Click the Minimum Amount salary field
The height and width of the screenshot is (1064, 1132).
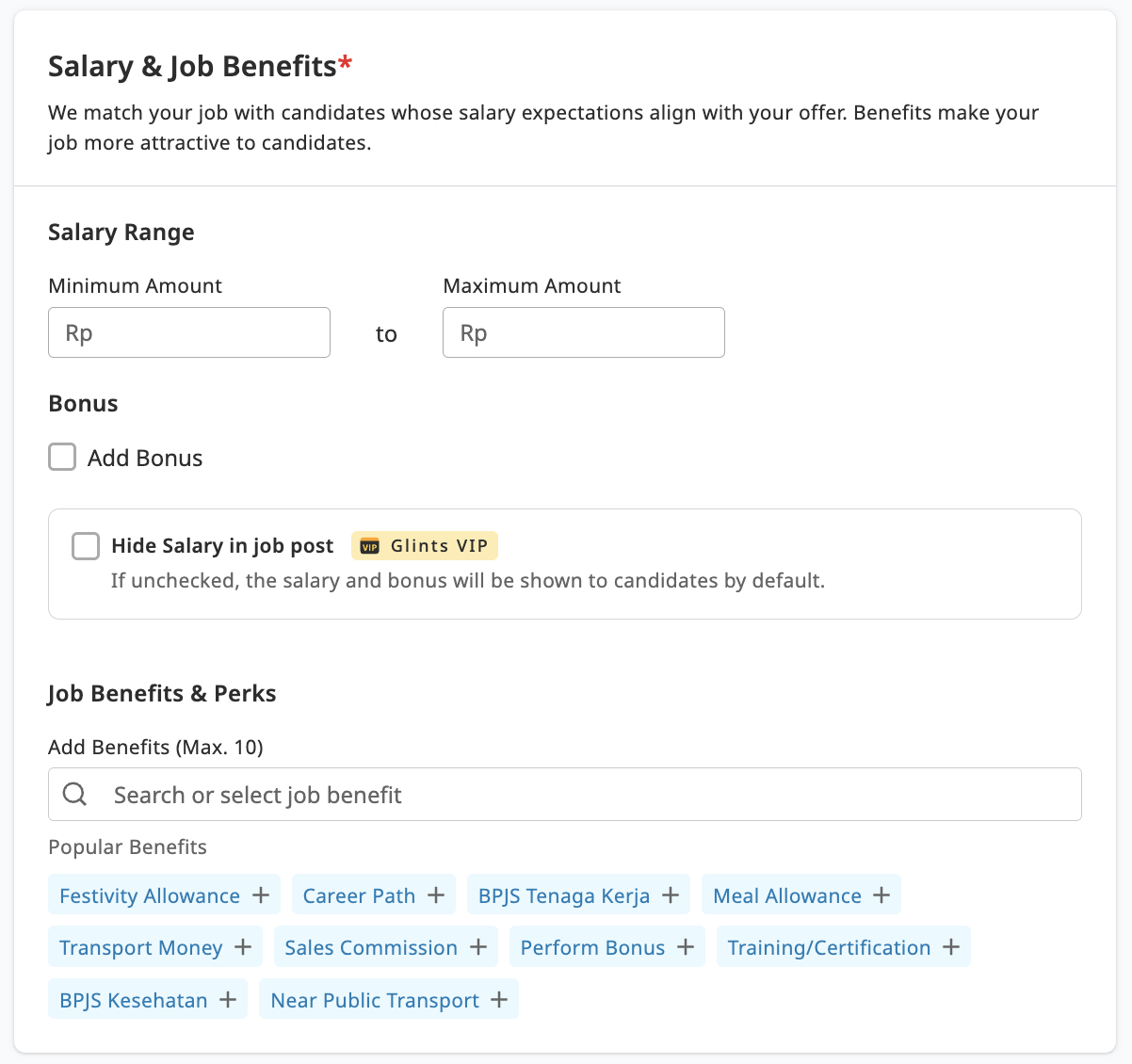point(188,332)
